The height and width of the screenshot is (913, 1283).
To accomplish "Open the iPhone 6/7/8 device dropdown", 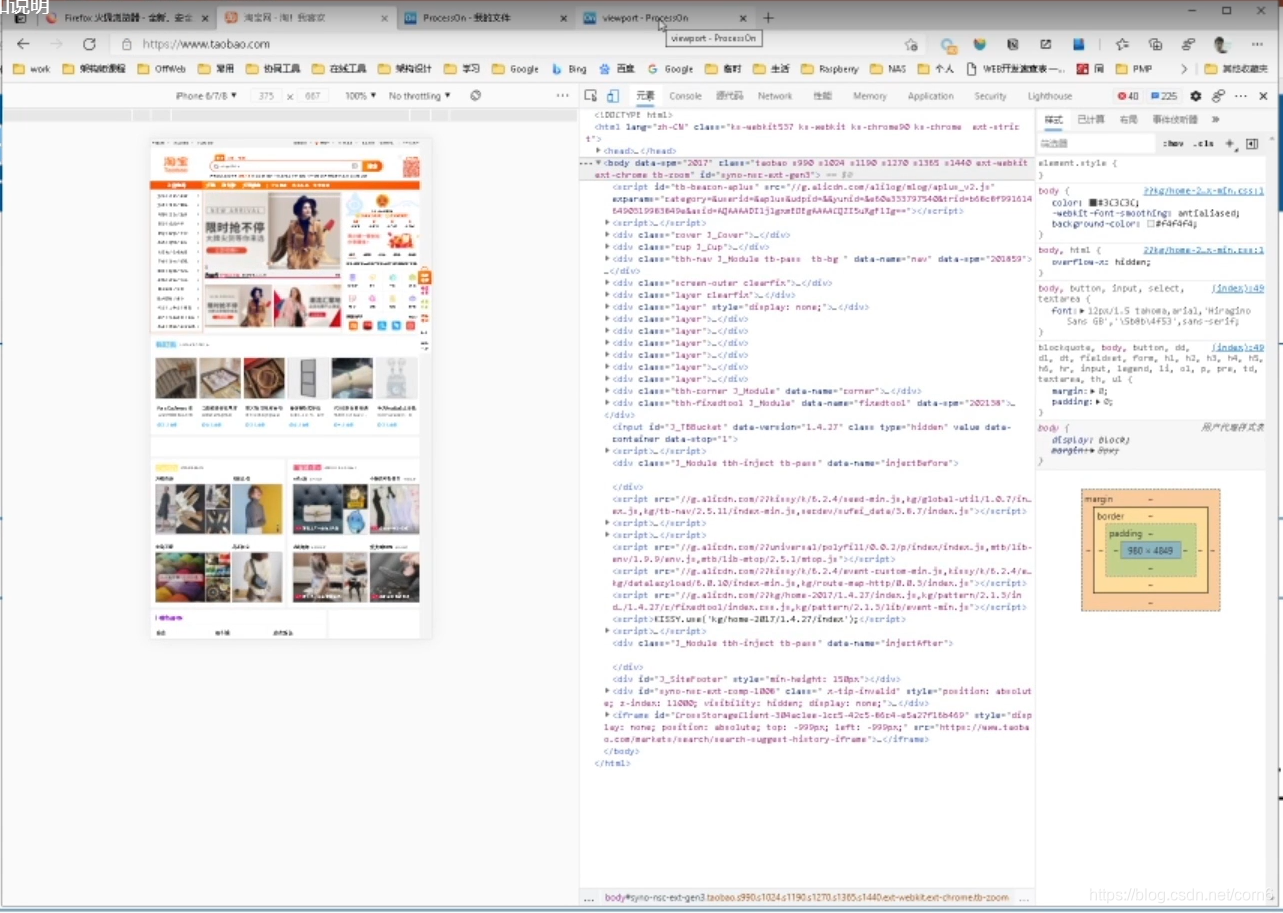I will click(207, 96).
